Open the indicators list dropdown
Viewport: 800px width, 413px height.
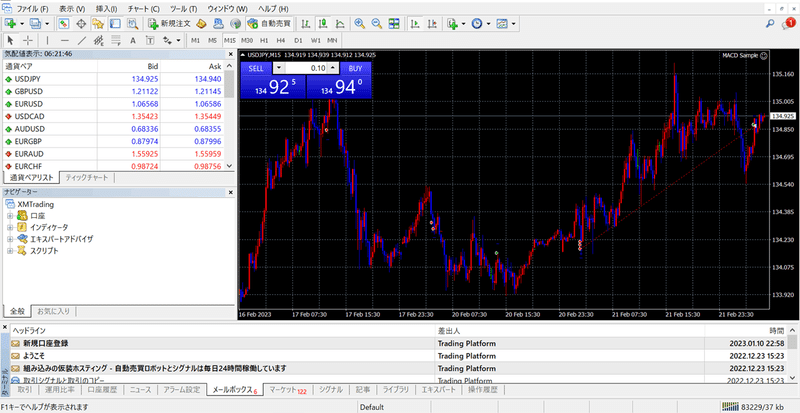[463, 23]
